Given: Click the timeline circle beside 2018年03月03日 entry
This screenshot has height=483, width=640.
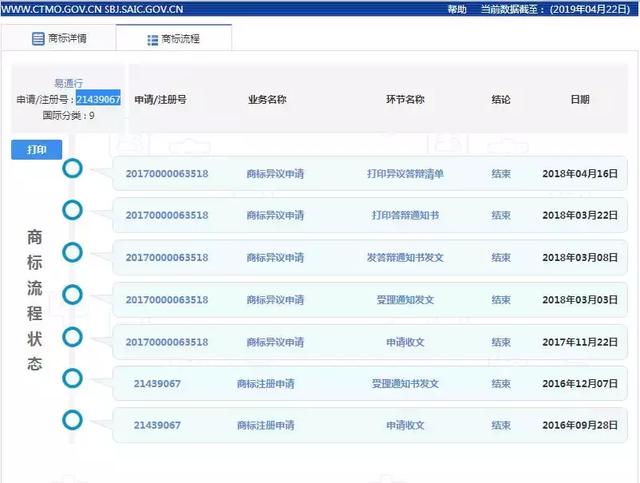Looking at the screenshot, I should [x=72, y=294].
